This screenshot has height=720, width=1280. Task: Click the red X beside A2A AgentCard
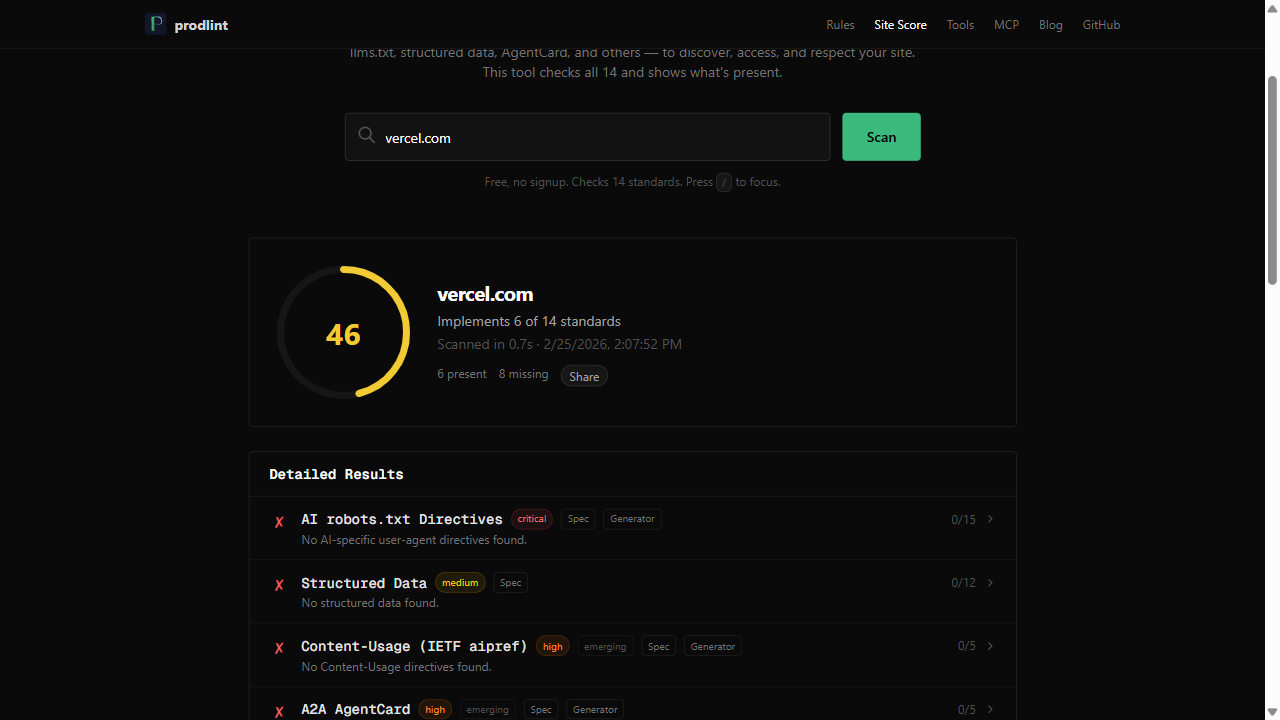click(279, 711)
